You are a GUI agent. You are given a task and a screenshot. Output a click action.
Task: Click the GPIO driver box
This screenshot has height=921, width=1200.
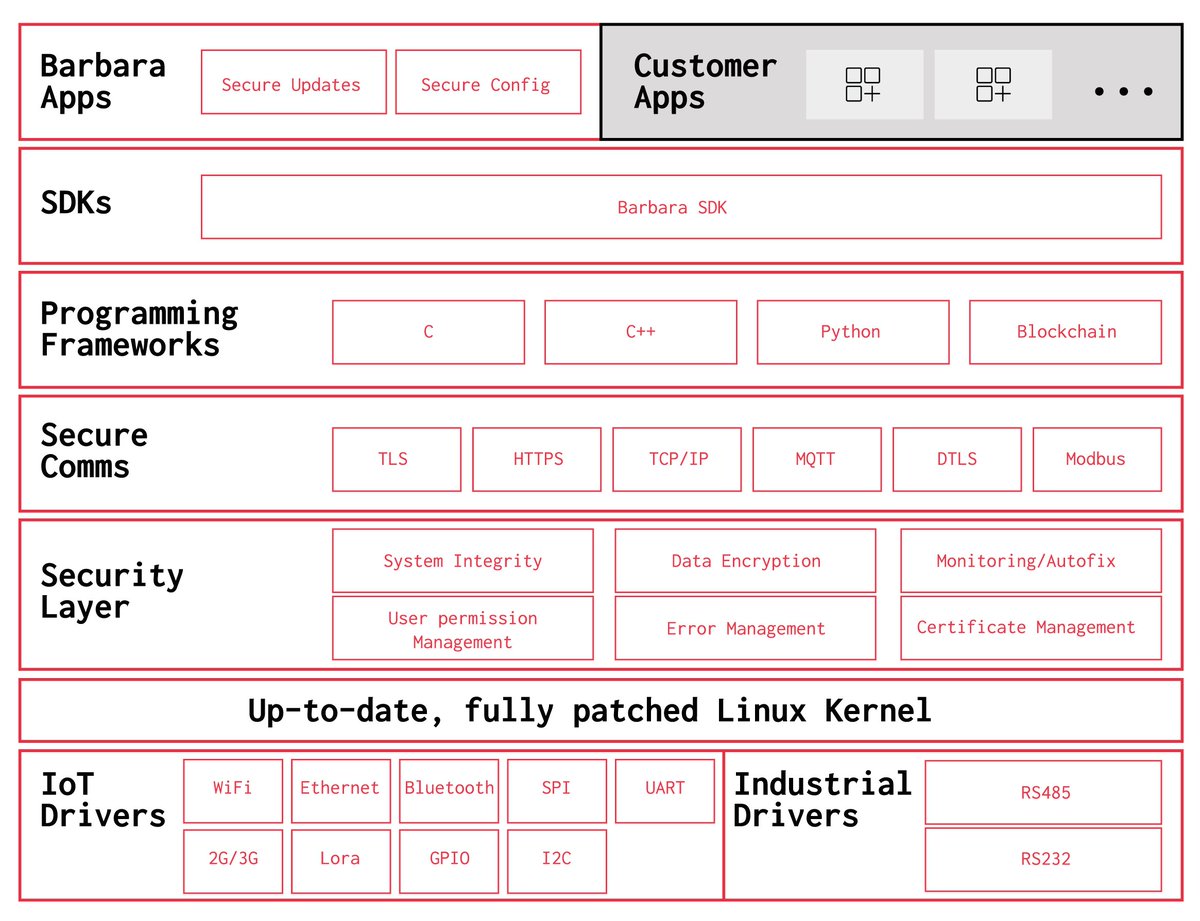449,861
